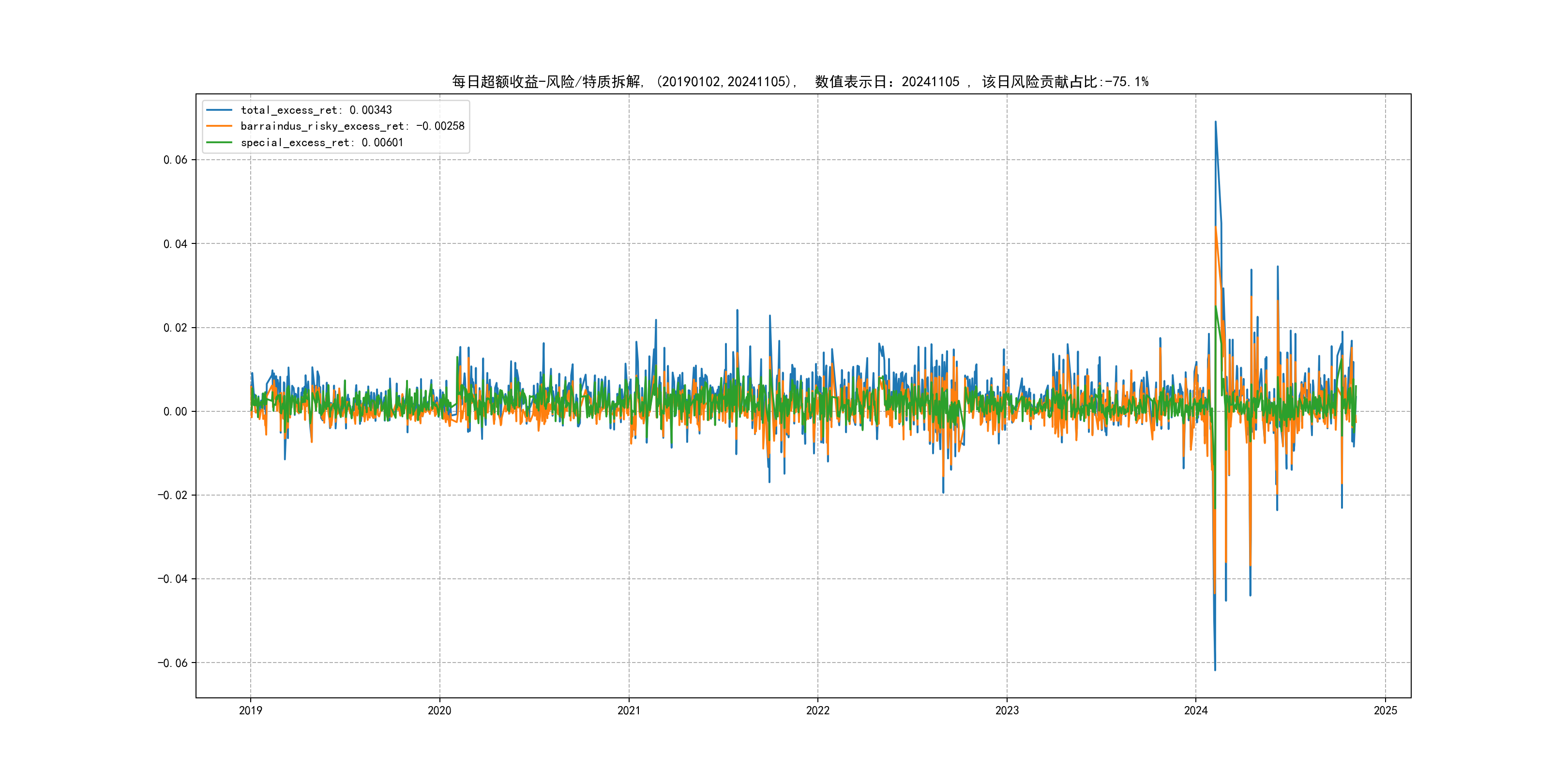Click the chart title text
Screen dimensions: 1568x784
(x=800, y=82)
